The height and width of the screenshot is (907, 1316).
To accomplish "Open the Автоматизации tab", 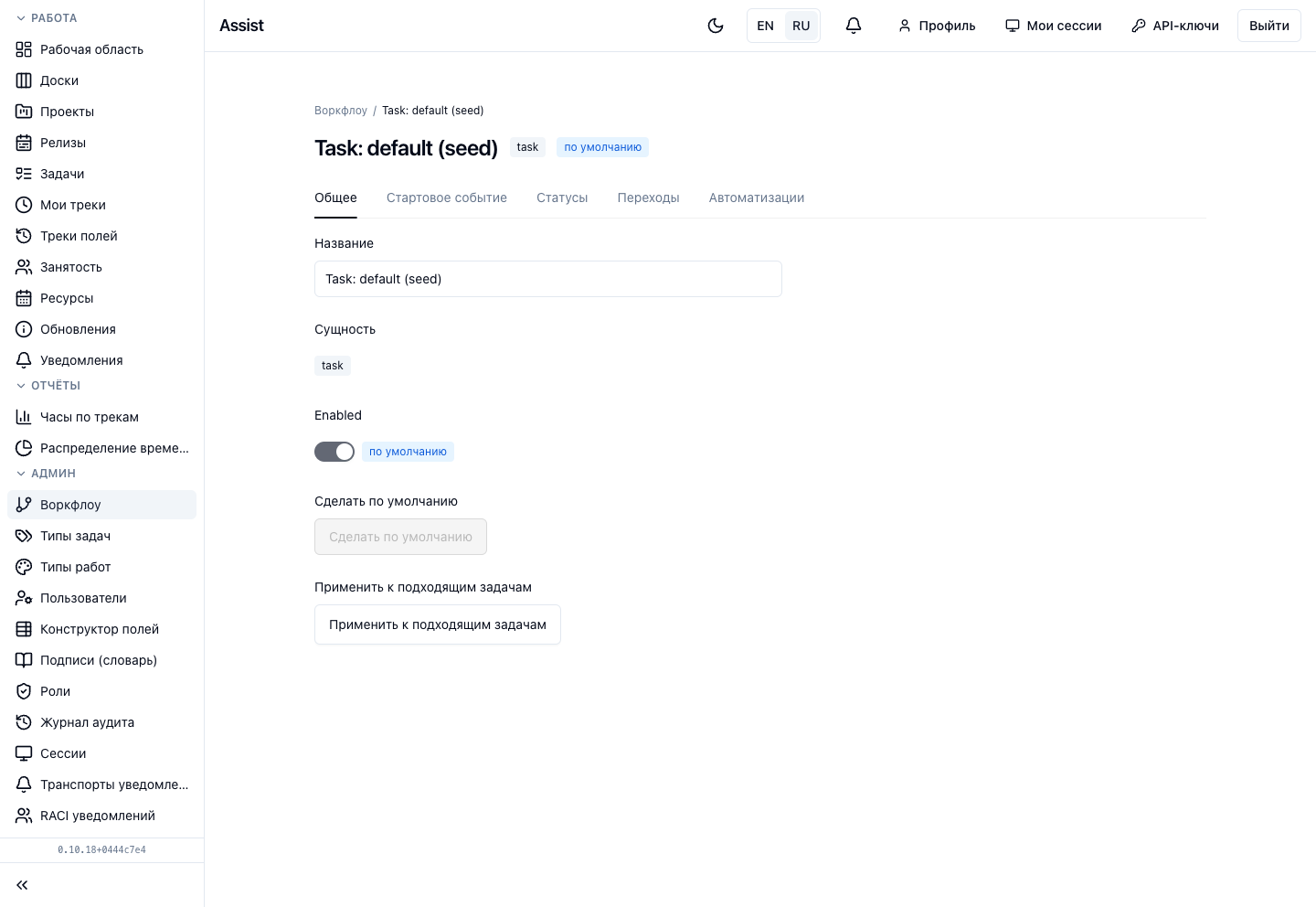I will click(x=757, y=197).
